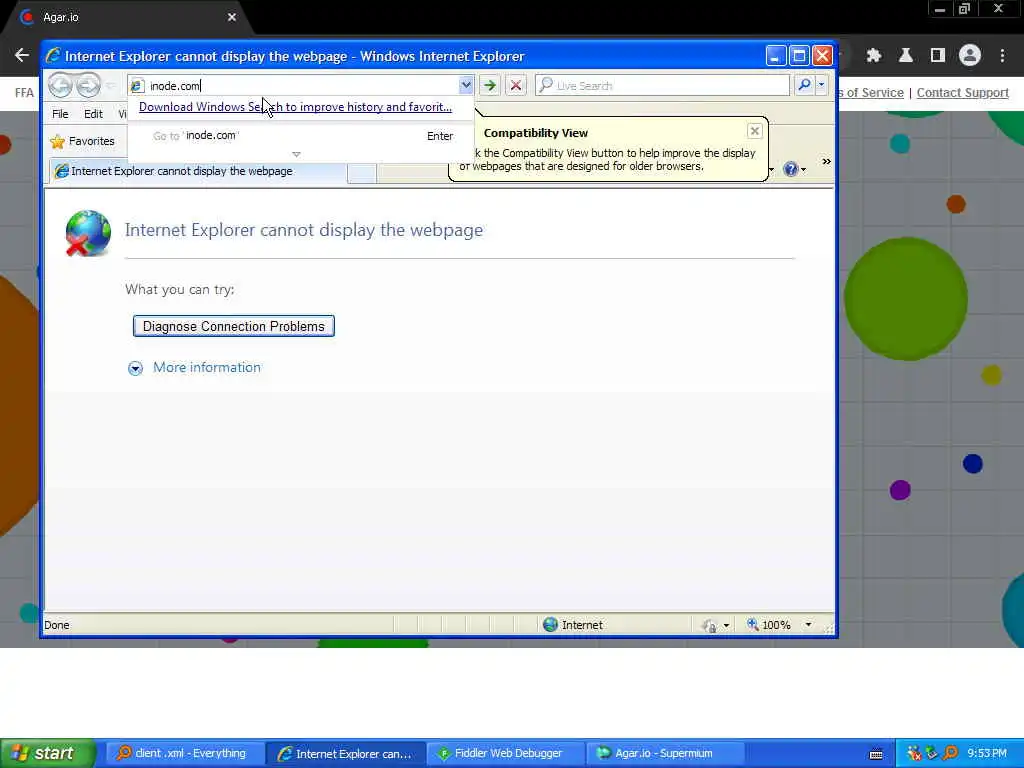Open the Download Windows Search suggestion link
Image resolution: width=1024 pixels, height=768 pixels.
point(295,106)
